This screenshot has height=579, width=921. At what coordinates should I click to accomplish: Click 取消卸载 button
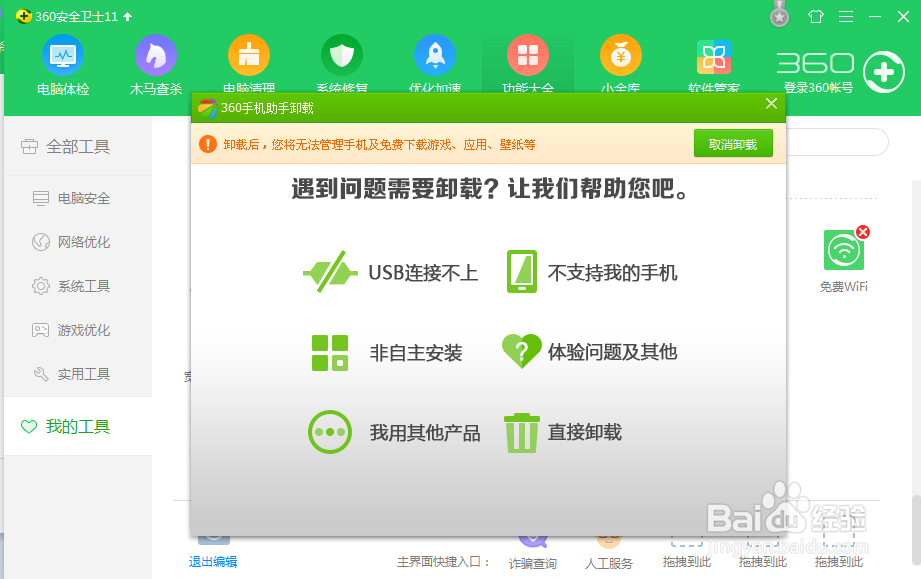[733, 144]
